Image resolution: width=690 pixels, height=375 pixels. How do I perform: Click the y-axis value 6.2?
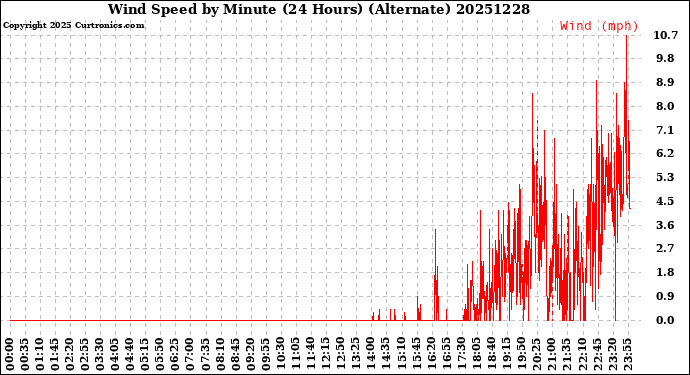coord(665,154)
